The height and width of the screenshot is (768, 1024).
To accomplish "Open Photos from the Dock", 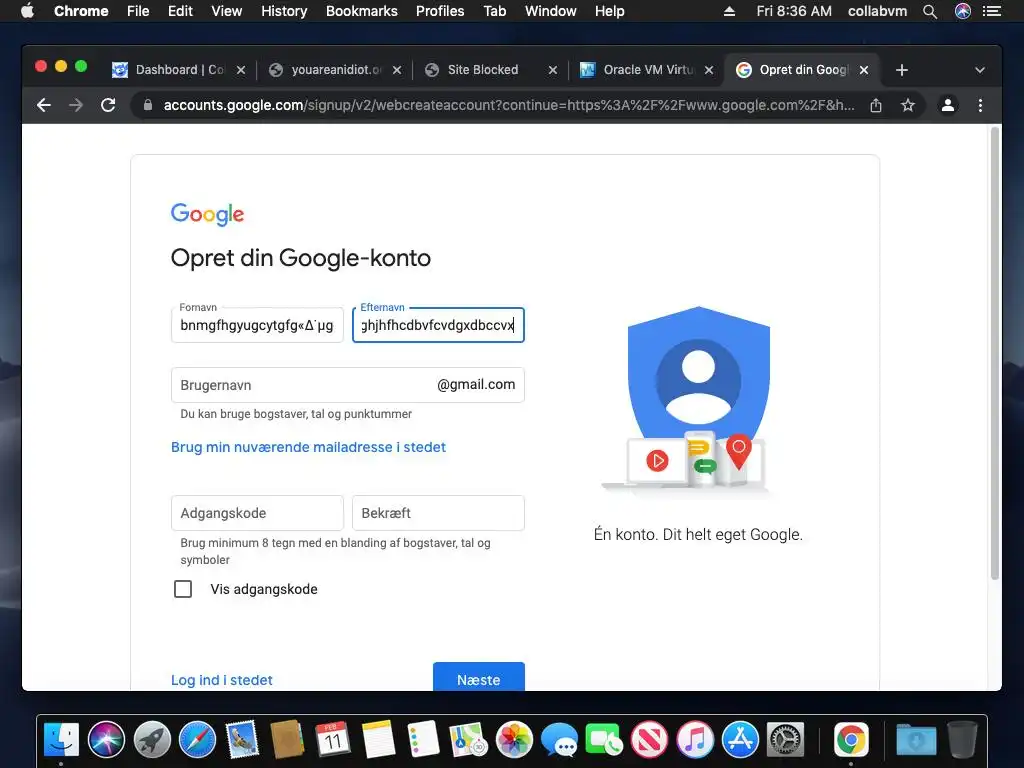I will 514,740.
